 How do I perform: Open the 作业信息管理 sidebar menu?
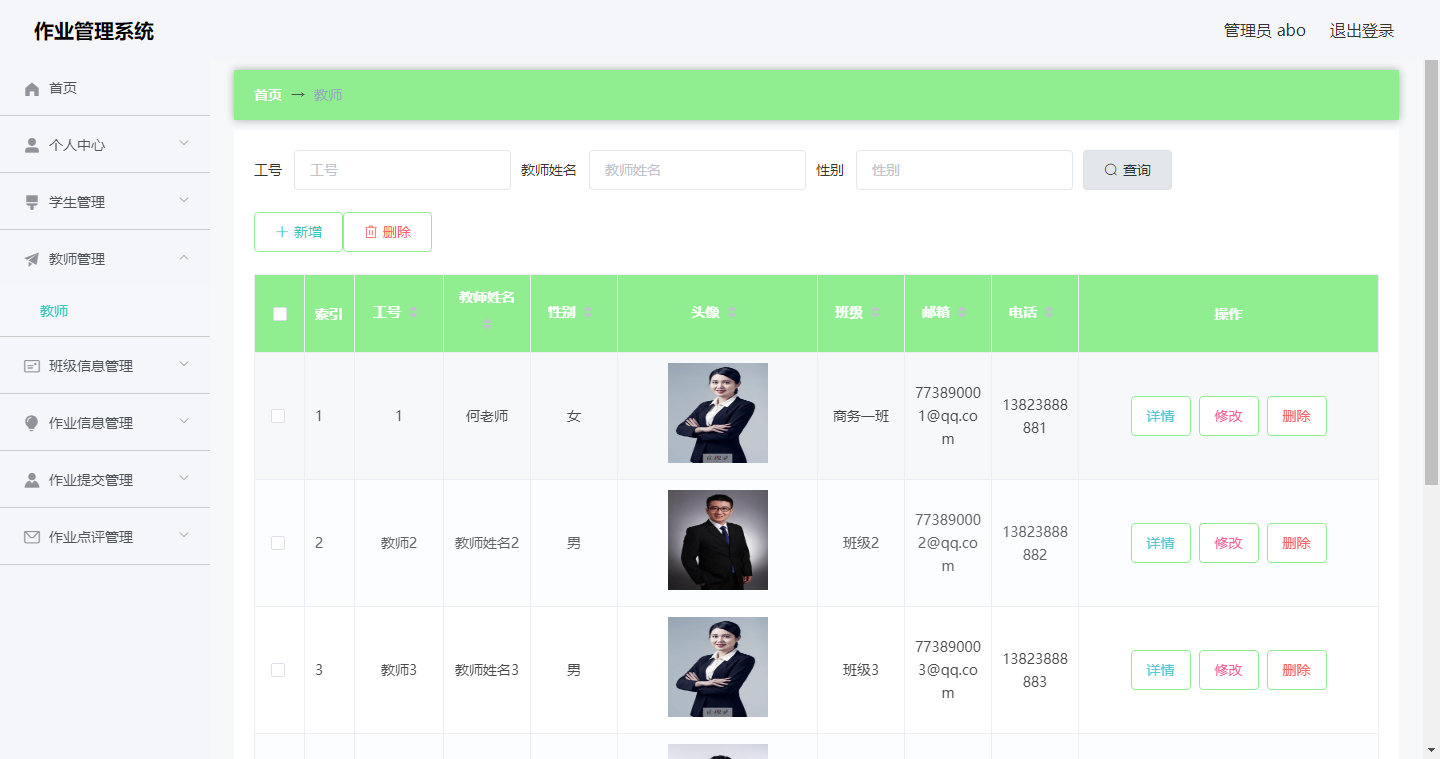tap(105, 423)
